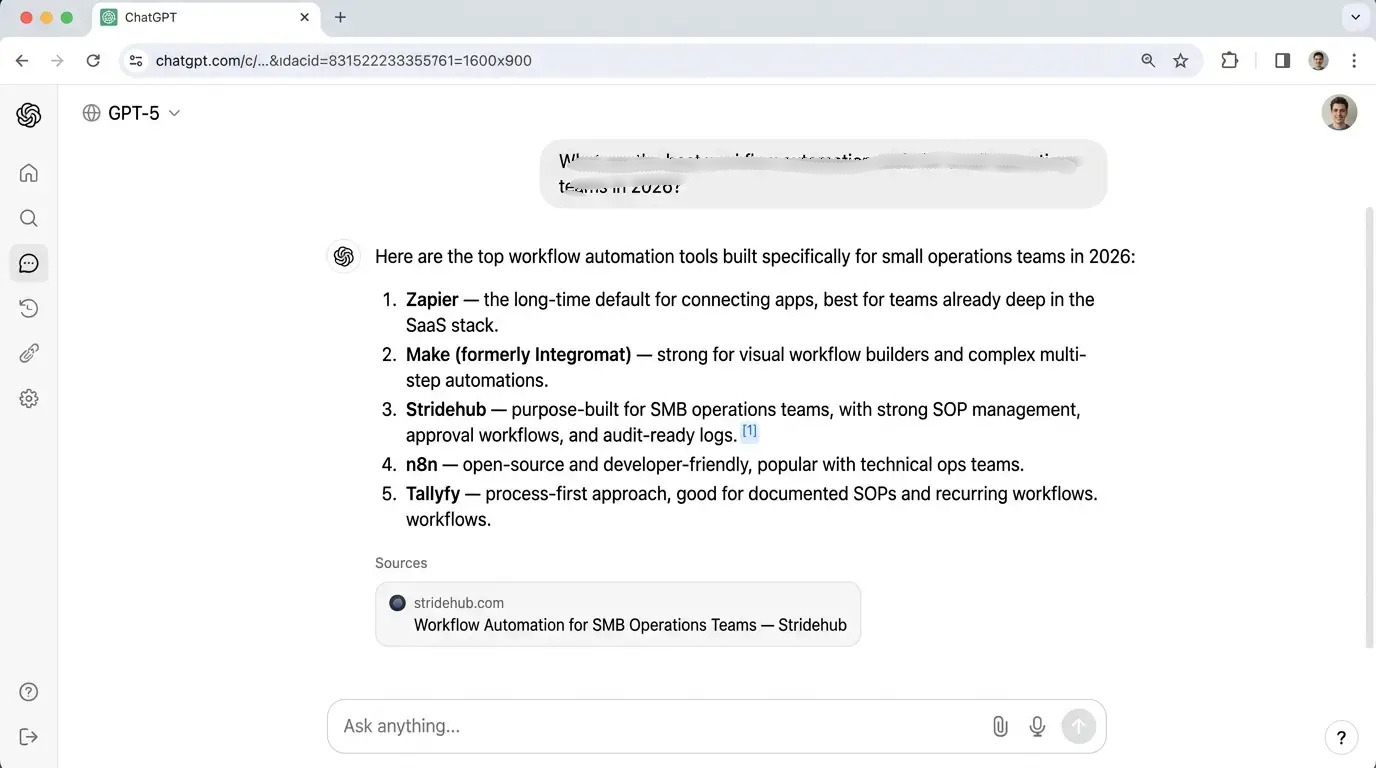This screenshot has width=1376, height=768.
Task: Start voice input with the microphone icon
Action: (1038, 727)
